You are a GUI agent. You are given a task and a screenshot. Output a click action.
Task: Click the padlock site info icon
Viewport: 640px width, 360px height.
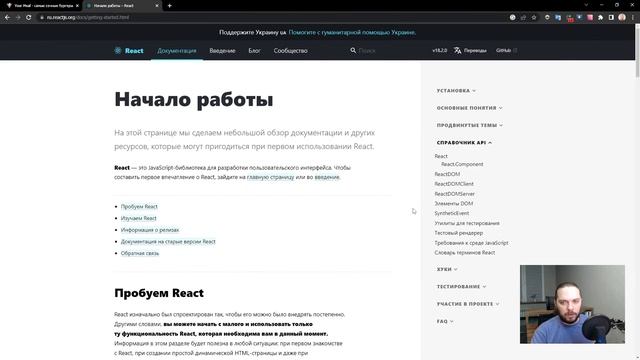42,18
